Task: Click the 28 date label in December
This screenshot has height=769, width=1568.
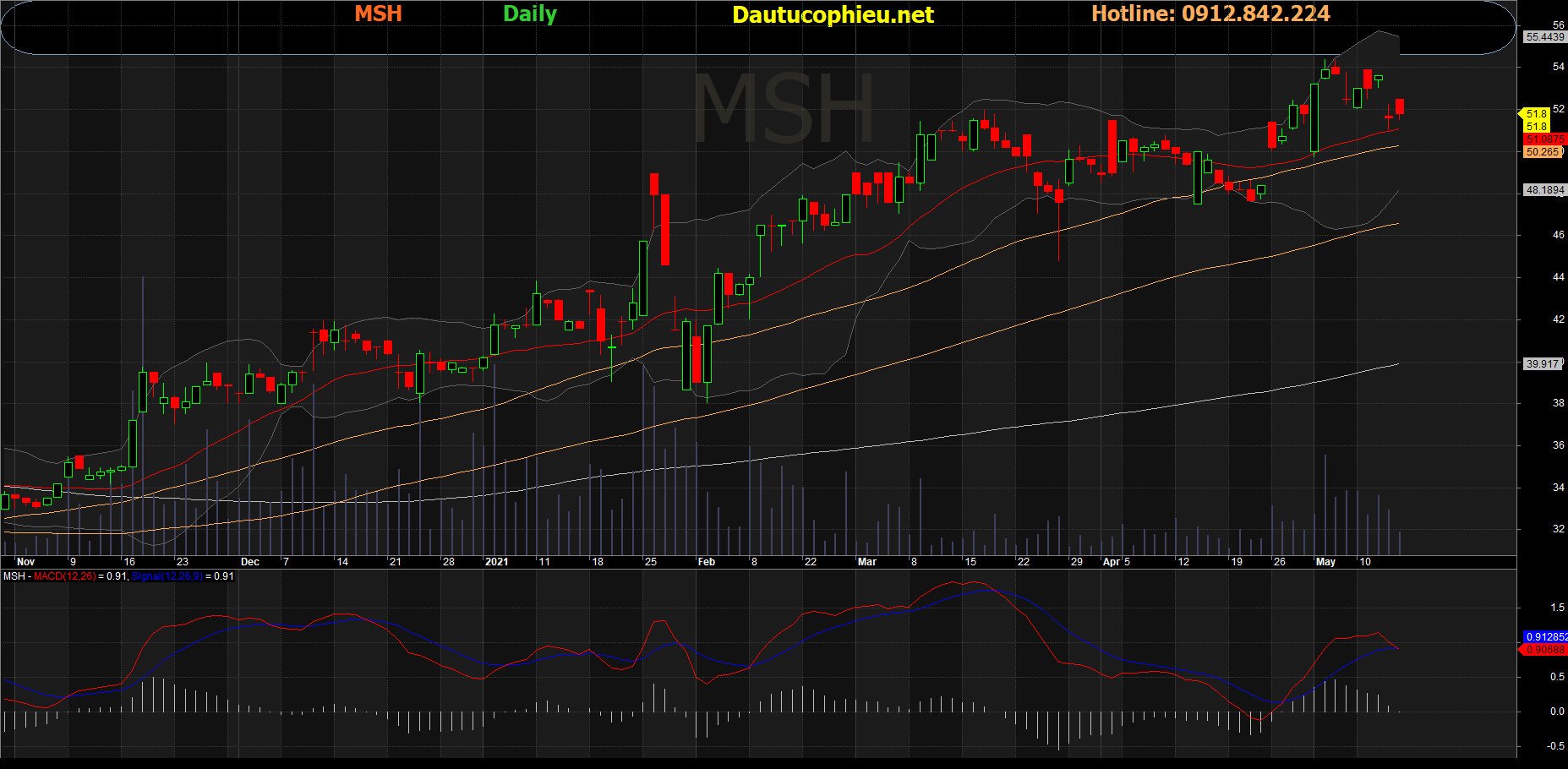Action: tap(449, 562)
